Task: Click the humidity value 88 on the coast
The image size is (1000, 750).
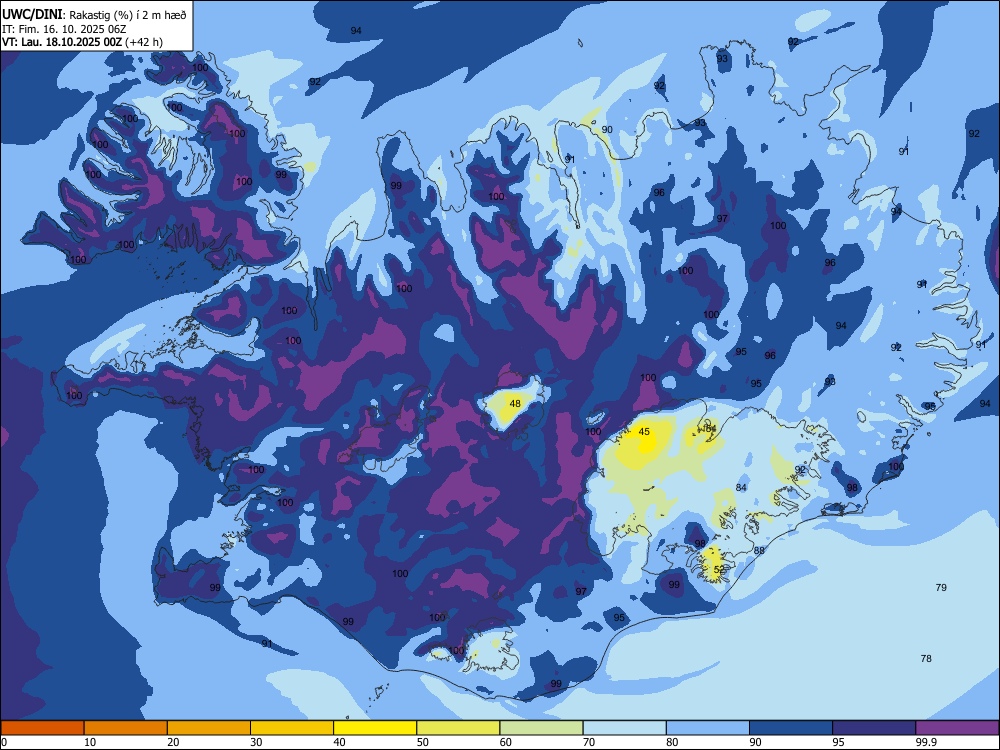Action: pyautogui.click(x=759, y=550)
